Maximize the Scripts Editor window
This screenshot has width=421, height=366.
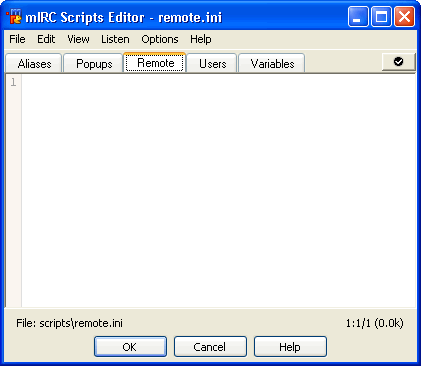point(381,16)
